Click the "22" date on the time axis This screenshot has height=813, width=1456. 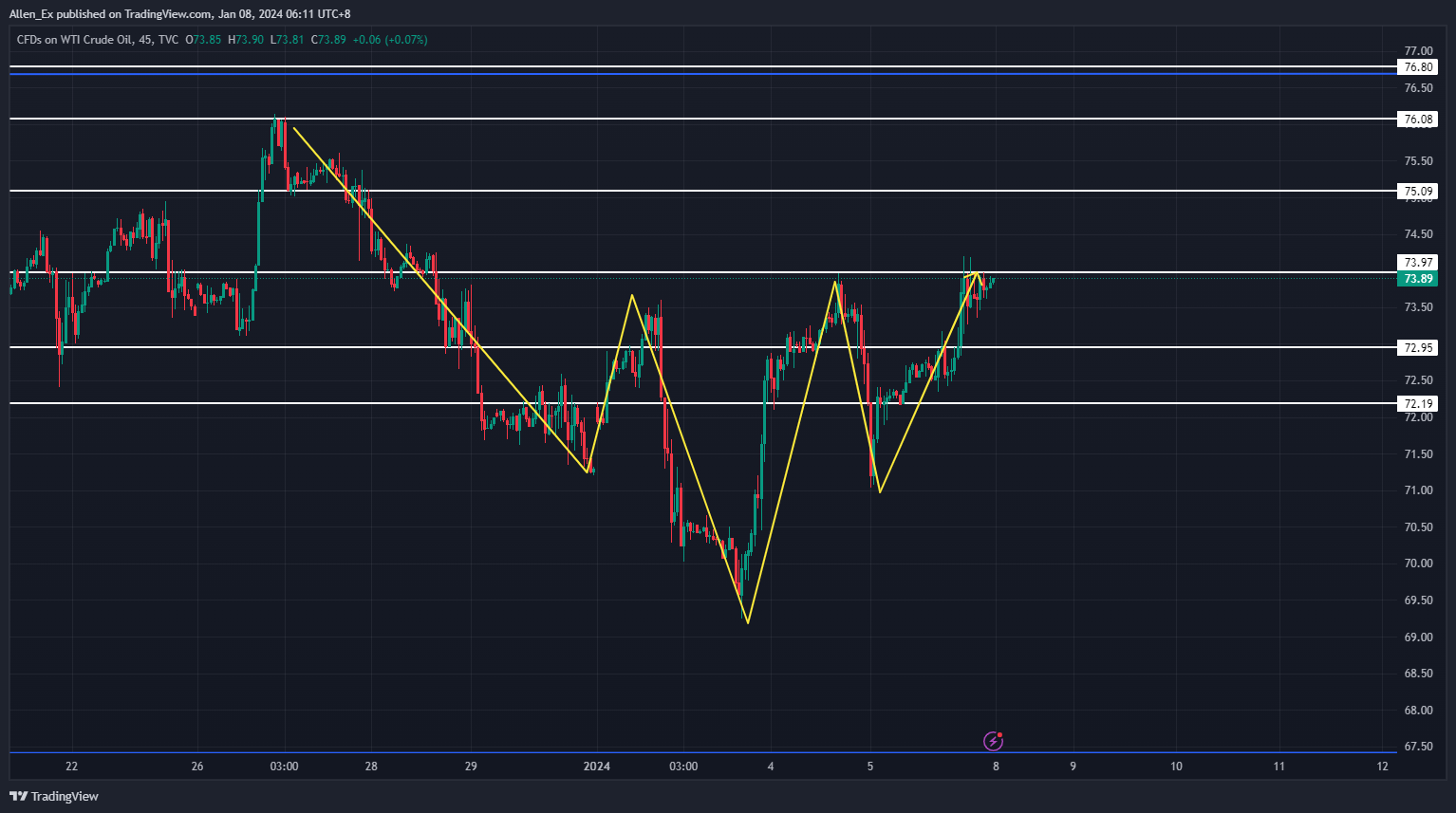72,767
